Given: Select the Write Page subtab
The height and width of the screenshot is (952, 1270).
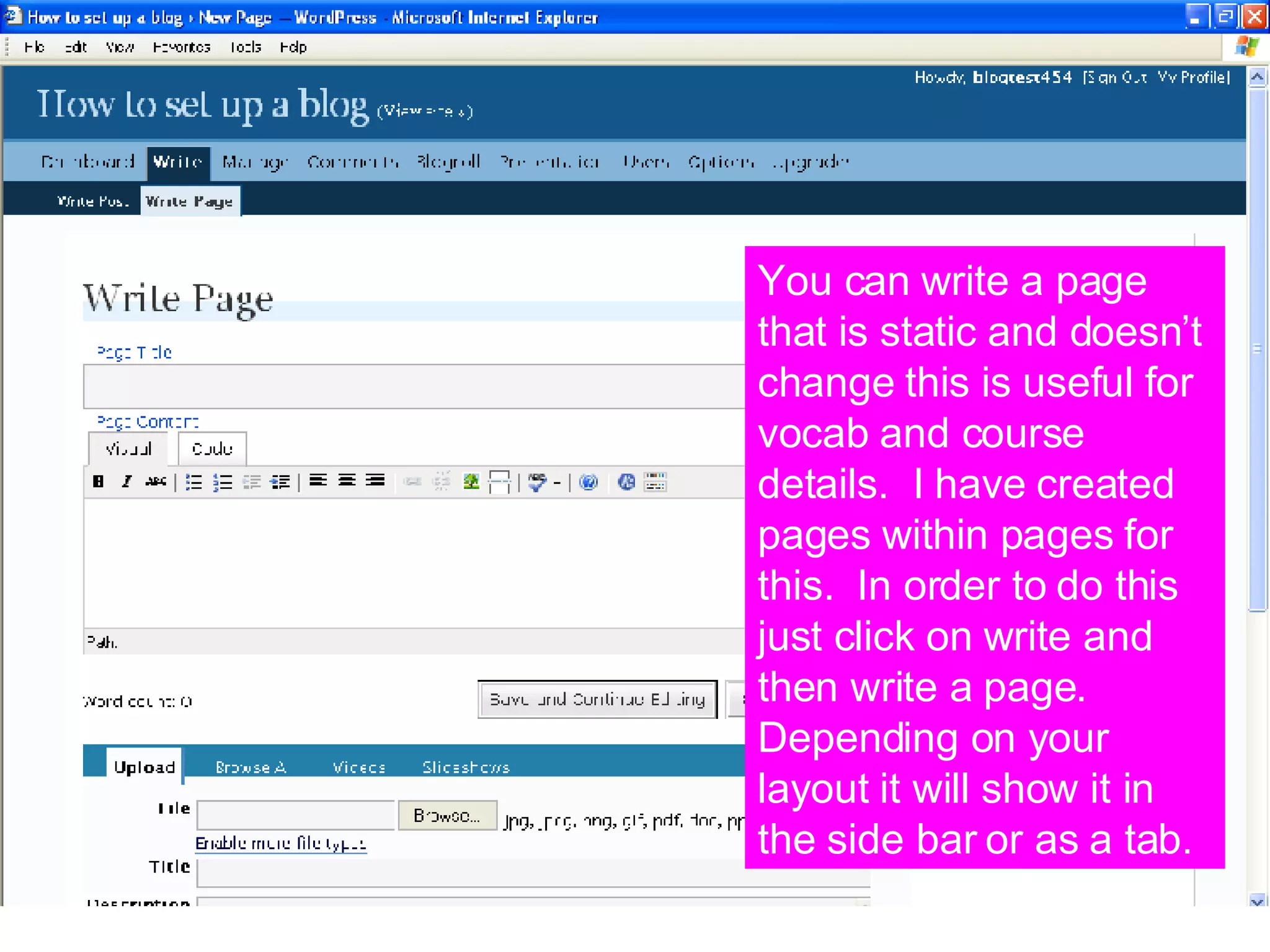Looking at the screenshot, I should click(x=190, y=201).
